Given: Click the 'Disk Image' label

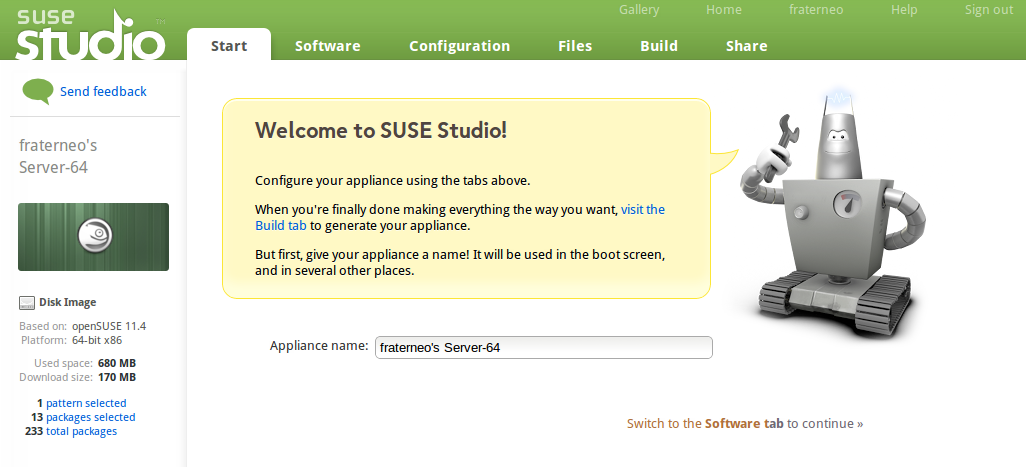Looking at the screenshot, I should (67, 302).
